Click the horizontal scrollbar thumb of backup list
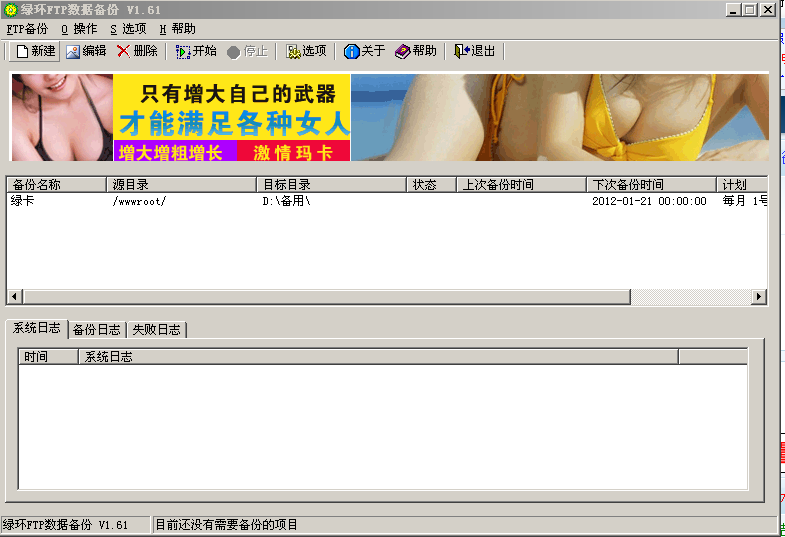The height and width of the screenshot is (537, 785). coord(327,296)
